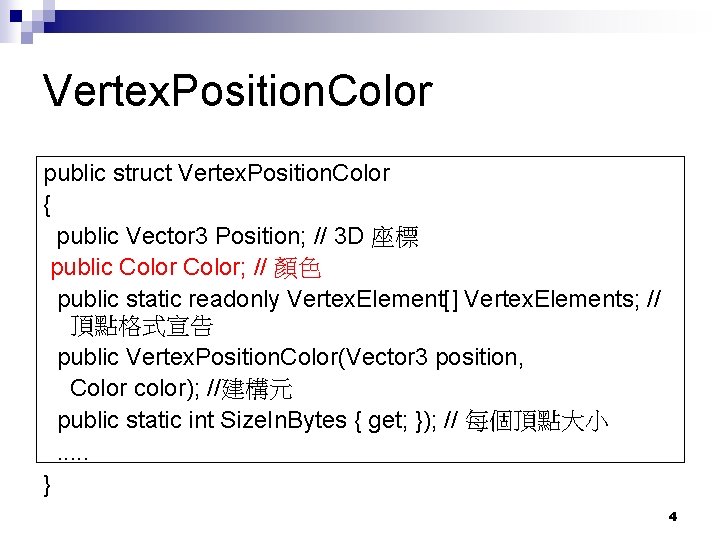720x540 pixels.
Task: Click the slide title Vertex.Position.Color
Action: point(238,91)
